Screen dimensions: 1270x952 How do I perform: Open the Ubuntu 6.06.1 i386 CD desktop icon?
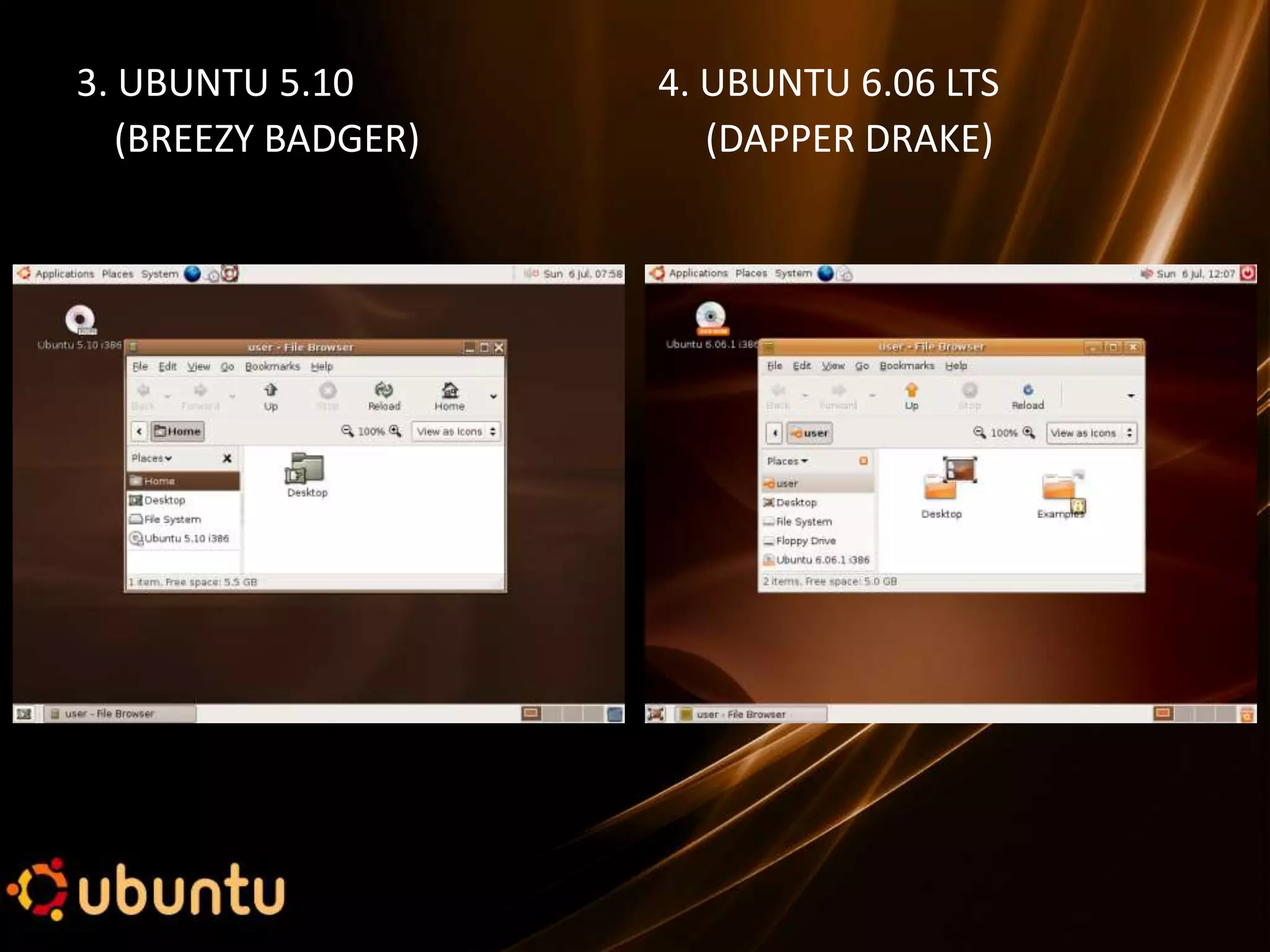point(711,327)
